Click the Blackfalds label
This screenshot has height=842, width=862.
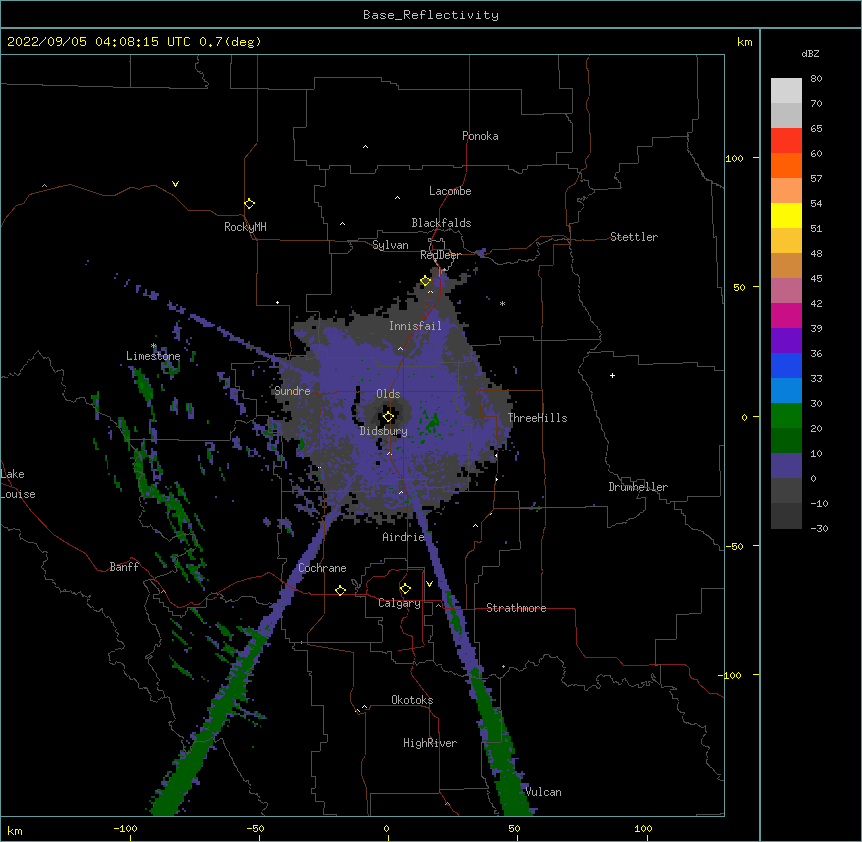pos(441,223)
